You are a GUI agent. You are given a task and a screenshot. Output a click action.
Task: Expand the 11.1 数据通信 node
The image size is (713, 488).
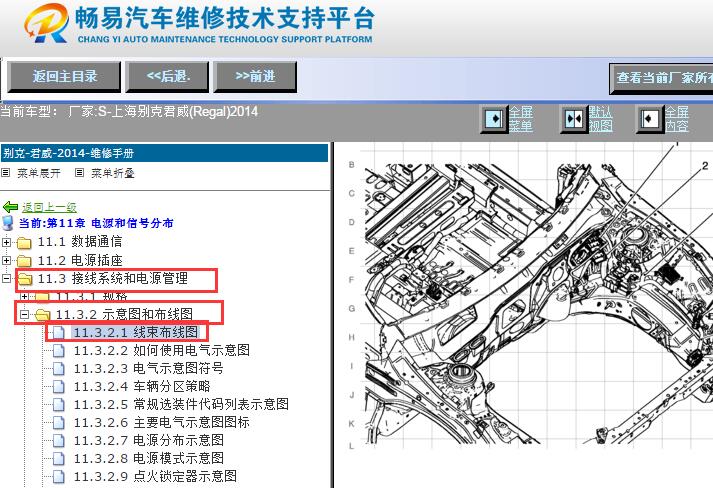(6, 242)
